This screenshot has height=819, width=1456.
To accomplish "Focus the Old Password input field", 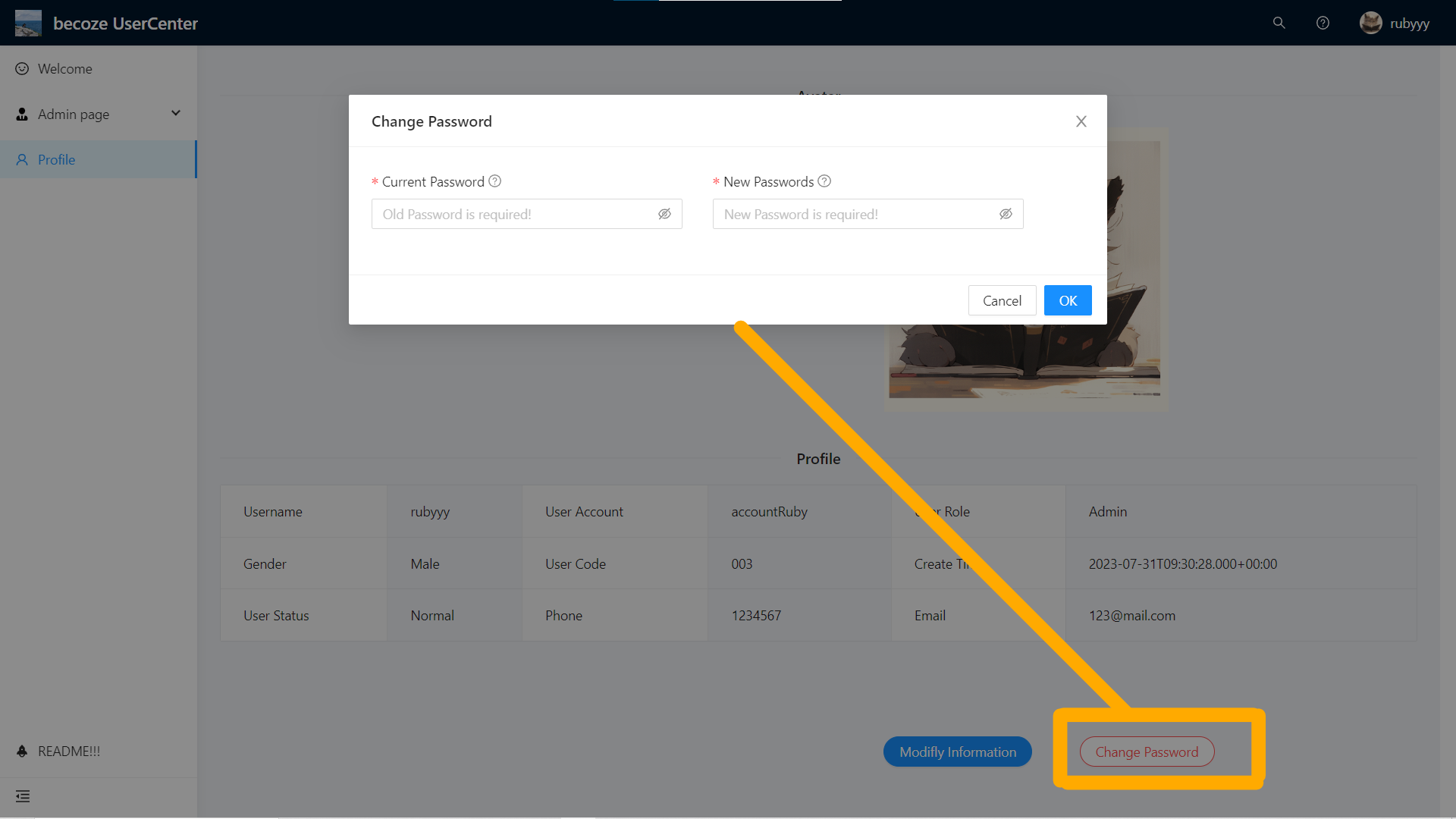I will 527,214.
